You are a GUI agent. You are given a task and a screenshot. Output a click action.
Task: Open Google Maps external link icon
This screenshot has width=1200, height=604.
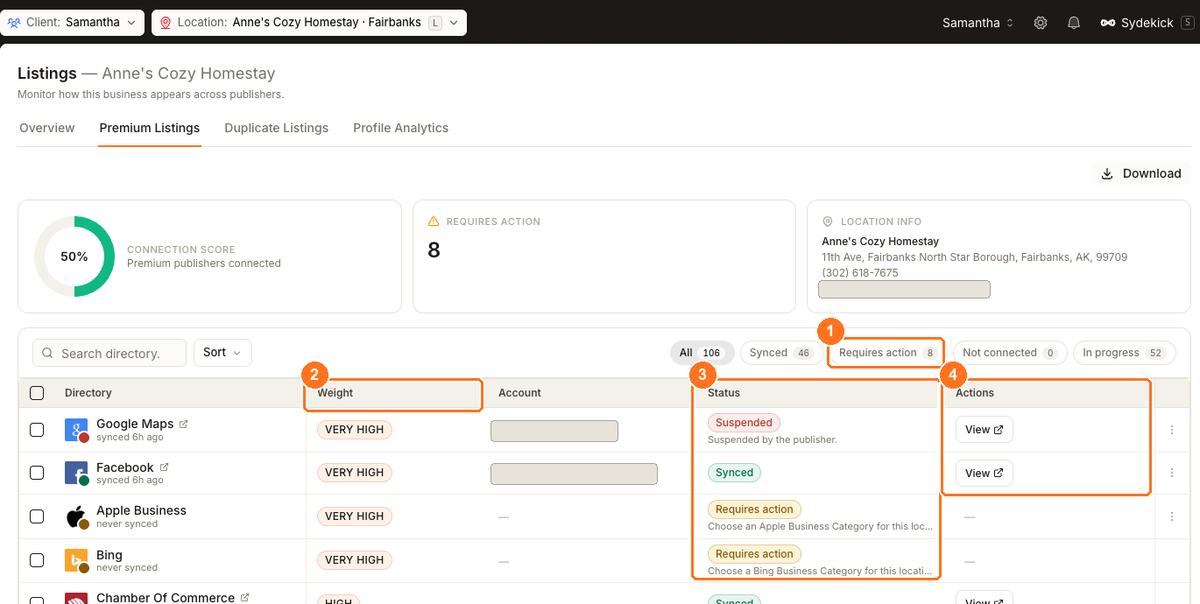183,424
